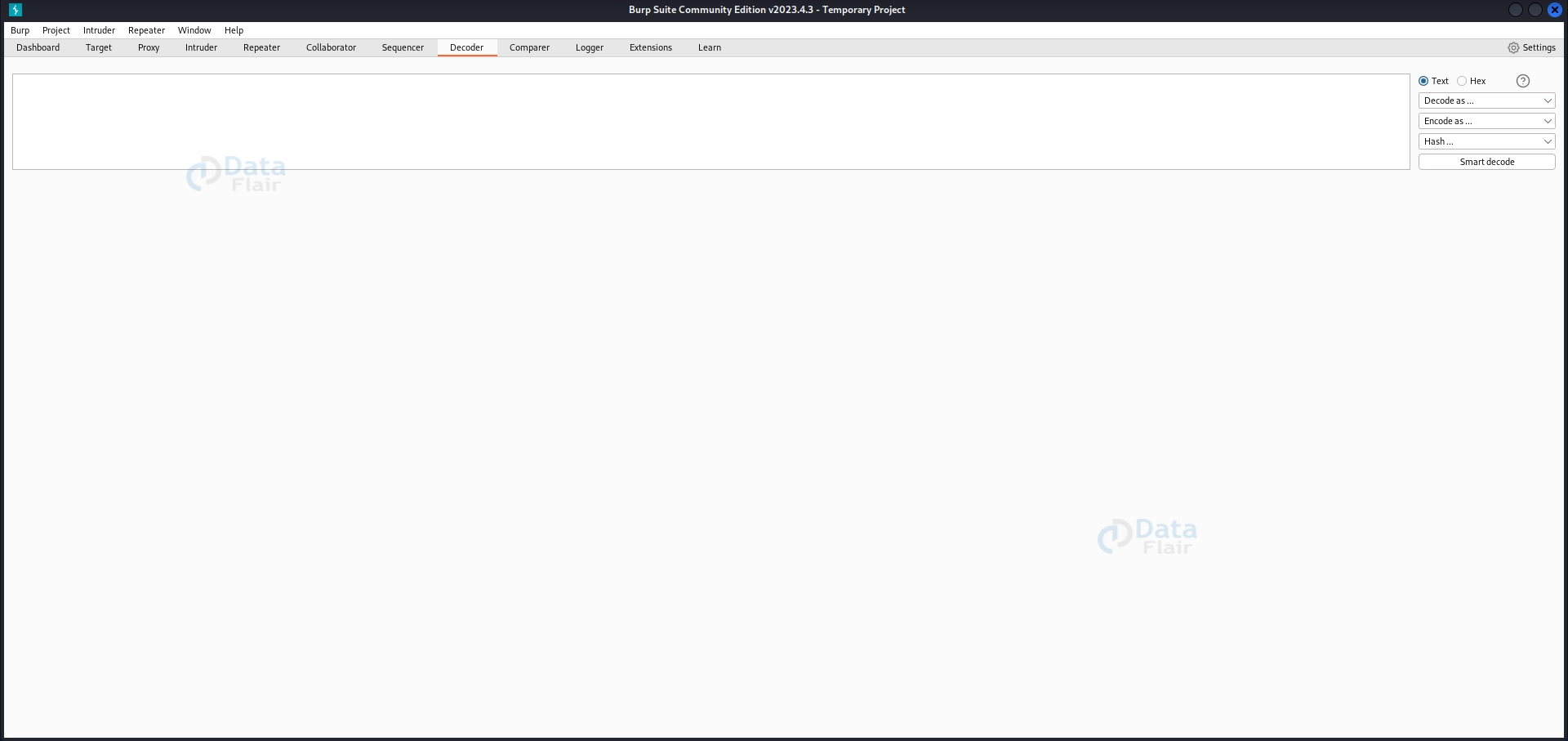
Task: Select the Text radio button
Action: click(x=1423, y=81)
